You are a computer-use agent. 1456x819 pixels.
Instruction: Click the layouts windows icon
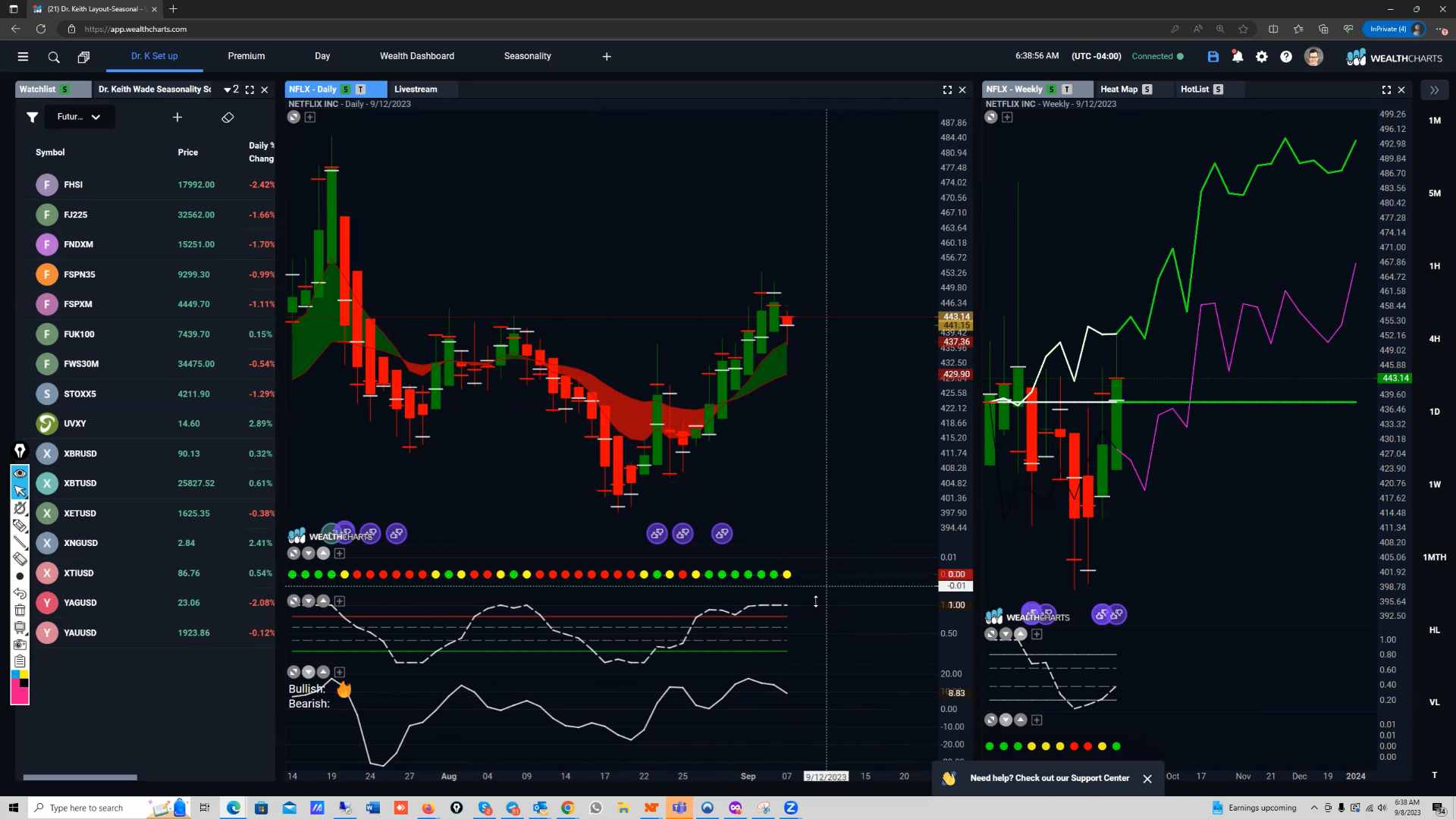(83, 57)
